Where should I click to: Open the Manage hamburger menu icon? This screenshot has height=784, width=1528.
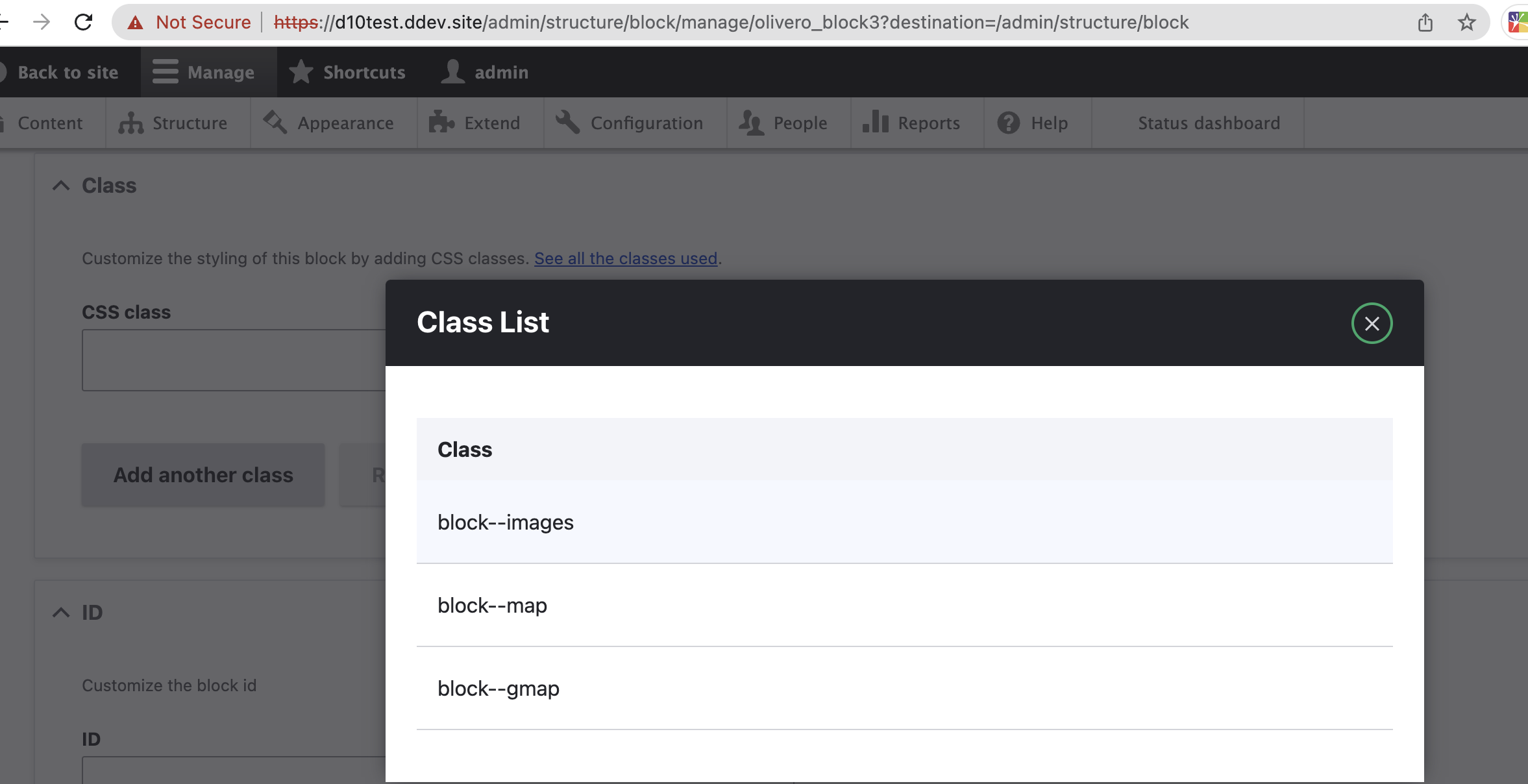click(164, 72)
